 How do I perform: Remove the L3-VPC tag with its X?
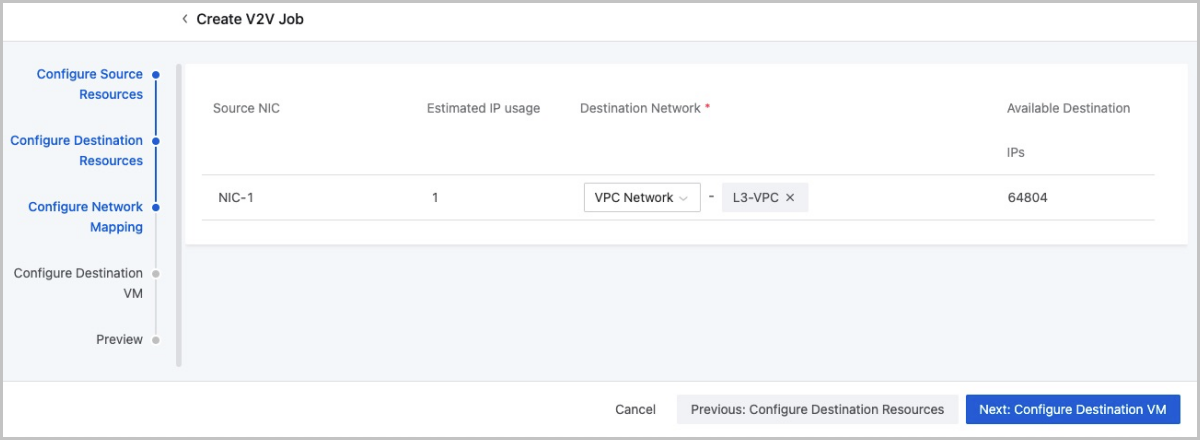790,198
